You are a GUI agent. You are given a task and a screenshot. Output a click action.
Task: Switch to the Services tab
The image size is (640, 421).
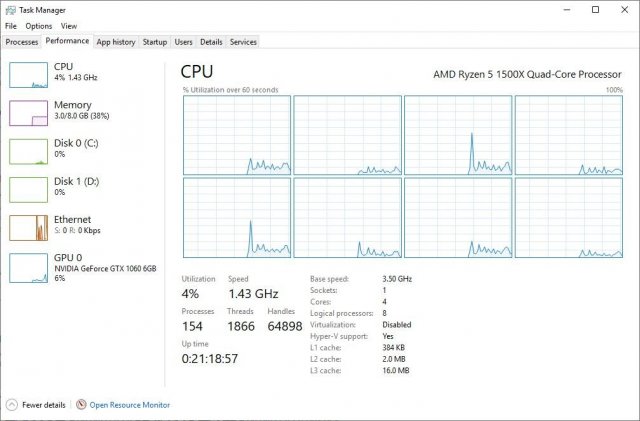[243, 42]
